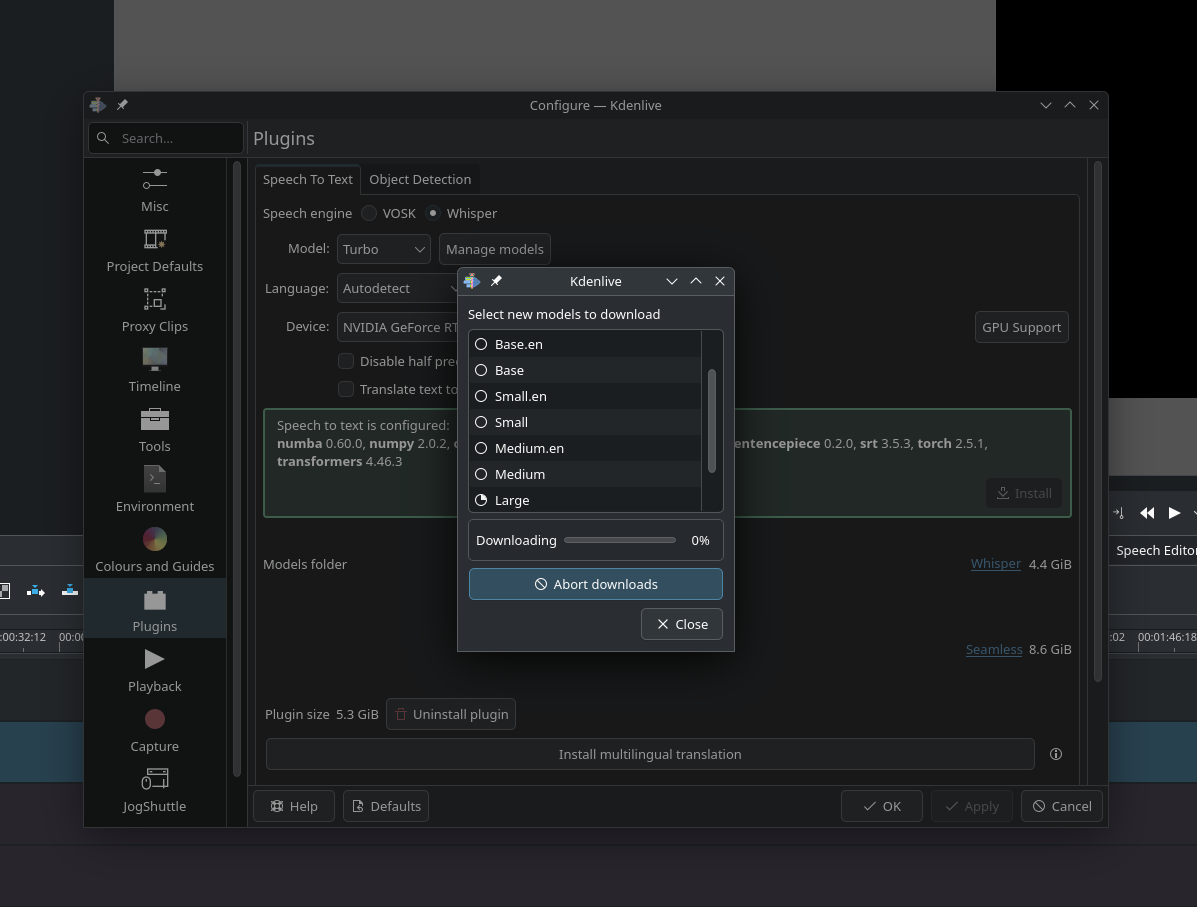The image size is (1197, 907).
Task: Toggle Disable half precision checkbox
Action: pos(346,361)
